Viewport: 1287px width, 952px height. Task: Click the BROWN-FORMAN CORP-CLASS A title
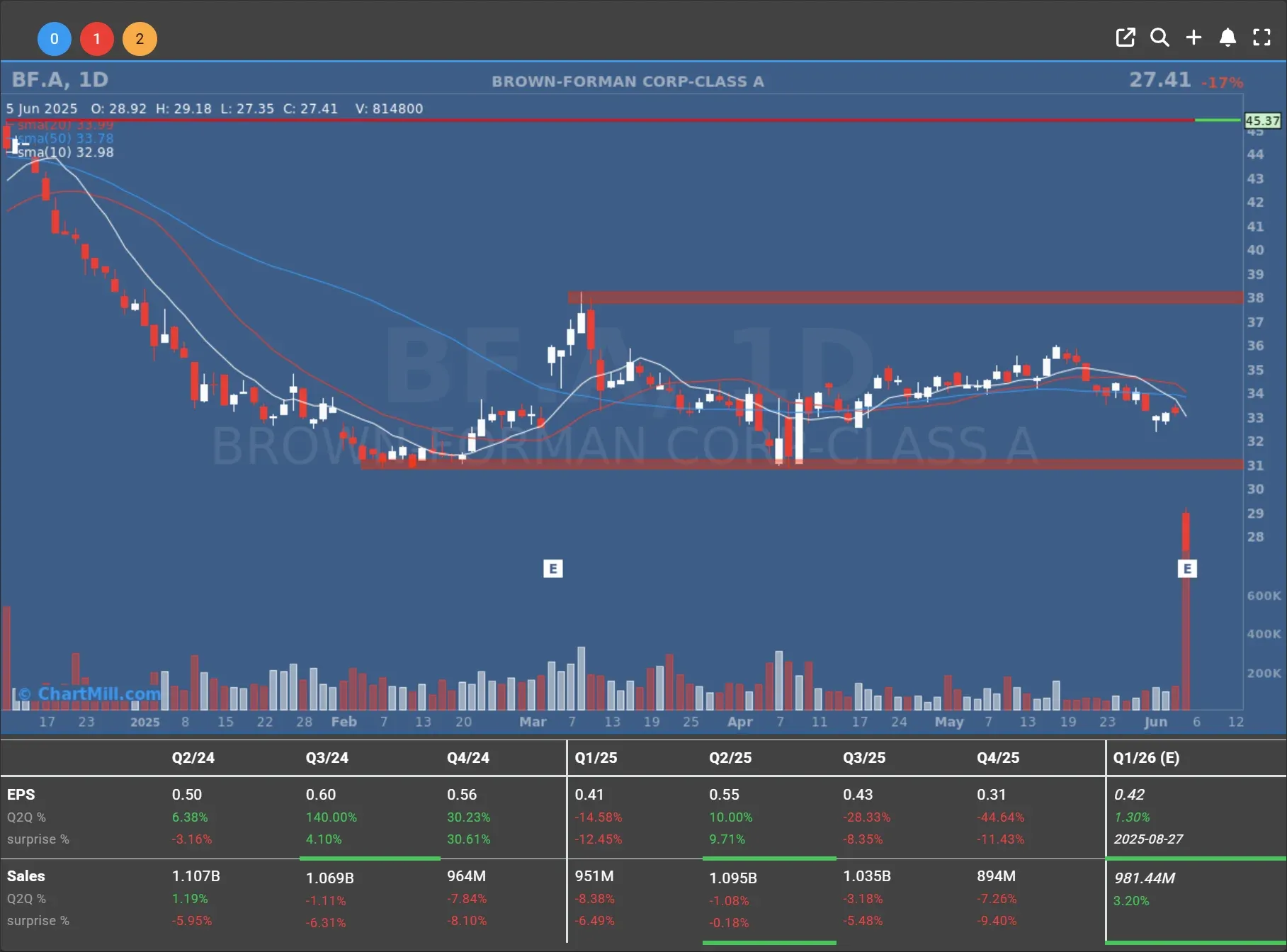628,81
